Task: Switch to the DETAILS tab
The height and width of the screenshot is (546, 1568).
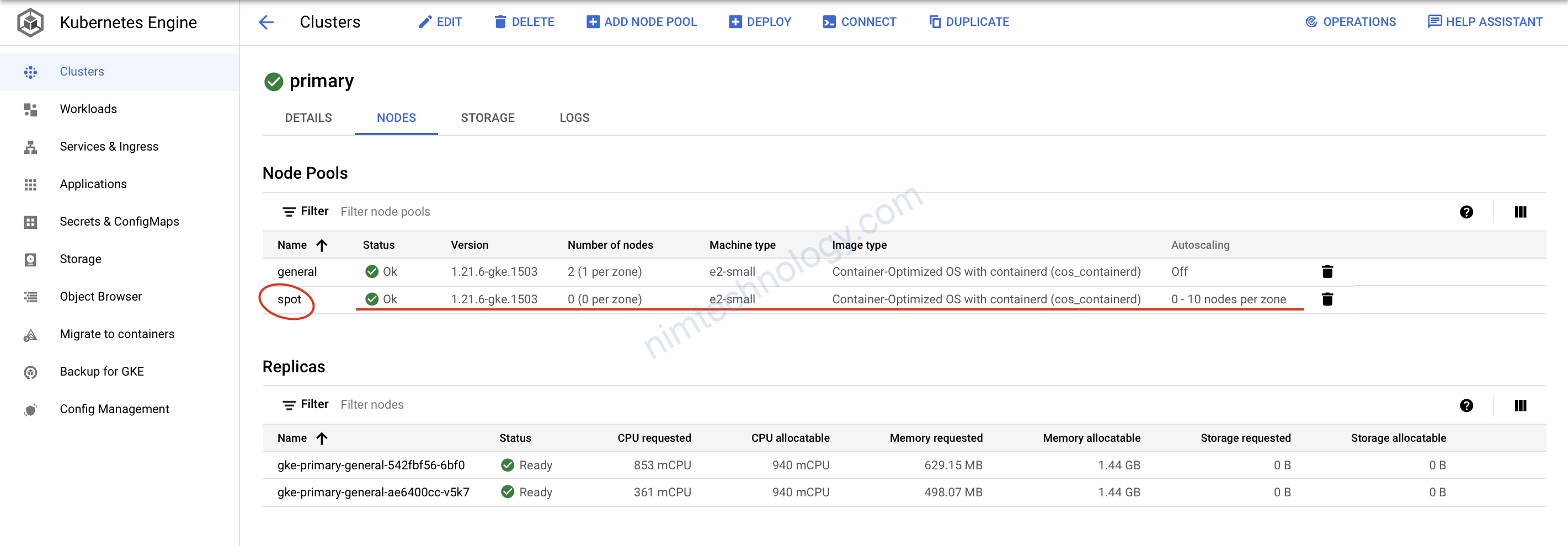Action: pos(308,118)
